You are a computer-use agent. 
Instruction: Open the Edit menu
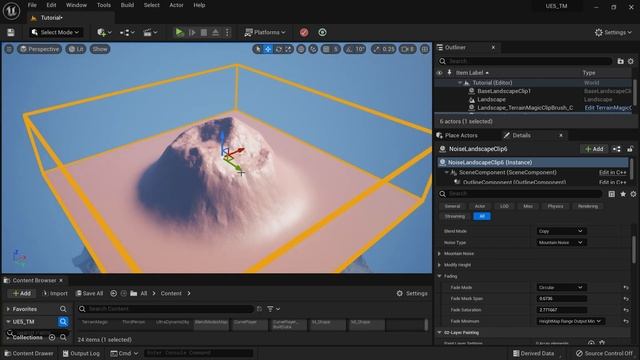coord(51,5)
